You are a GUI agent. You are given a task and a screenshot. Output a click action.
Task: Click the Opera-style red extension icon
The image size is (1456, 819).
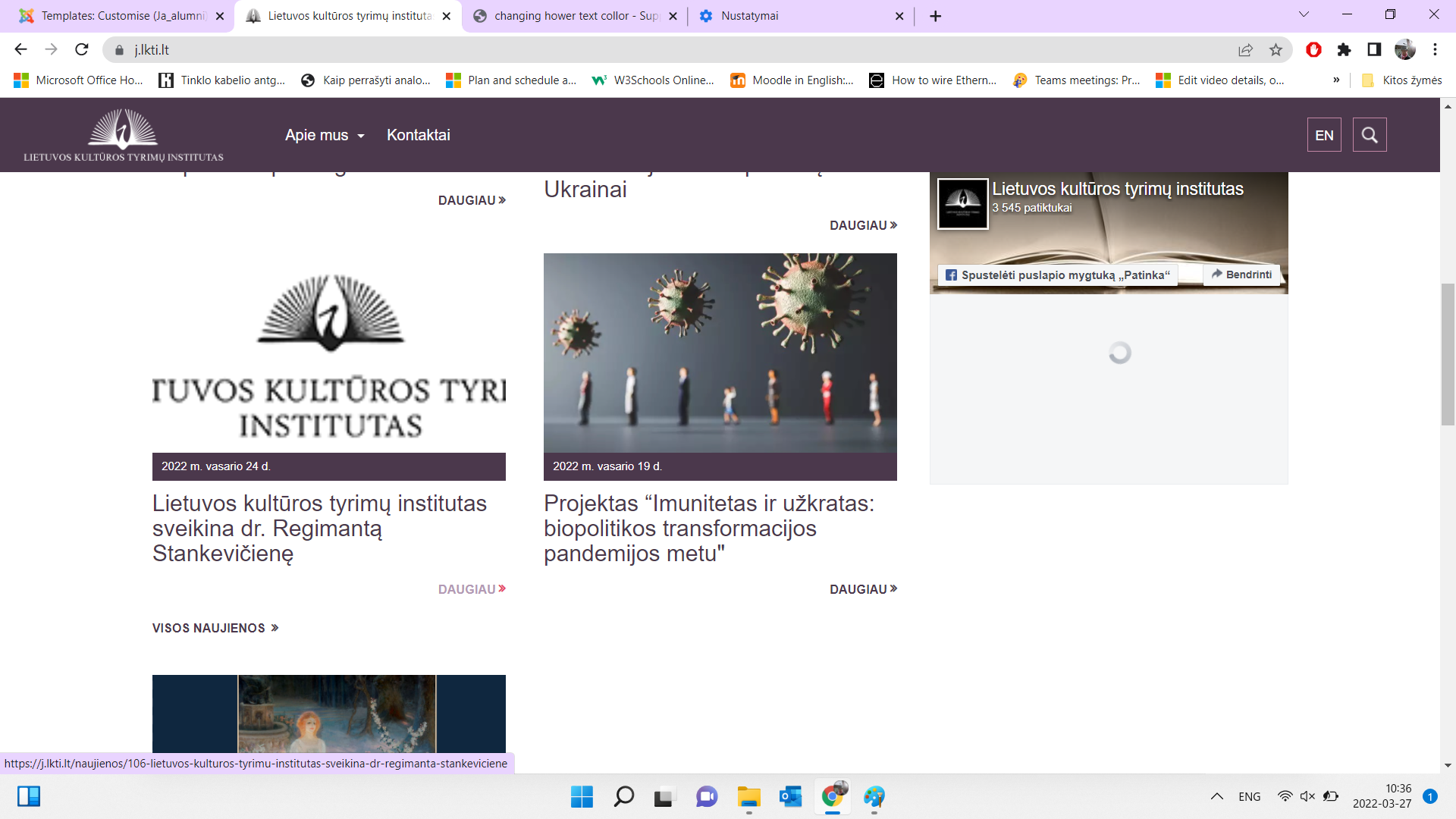pyautogui.click(x=1313, y=49)
